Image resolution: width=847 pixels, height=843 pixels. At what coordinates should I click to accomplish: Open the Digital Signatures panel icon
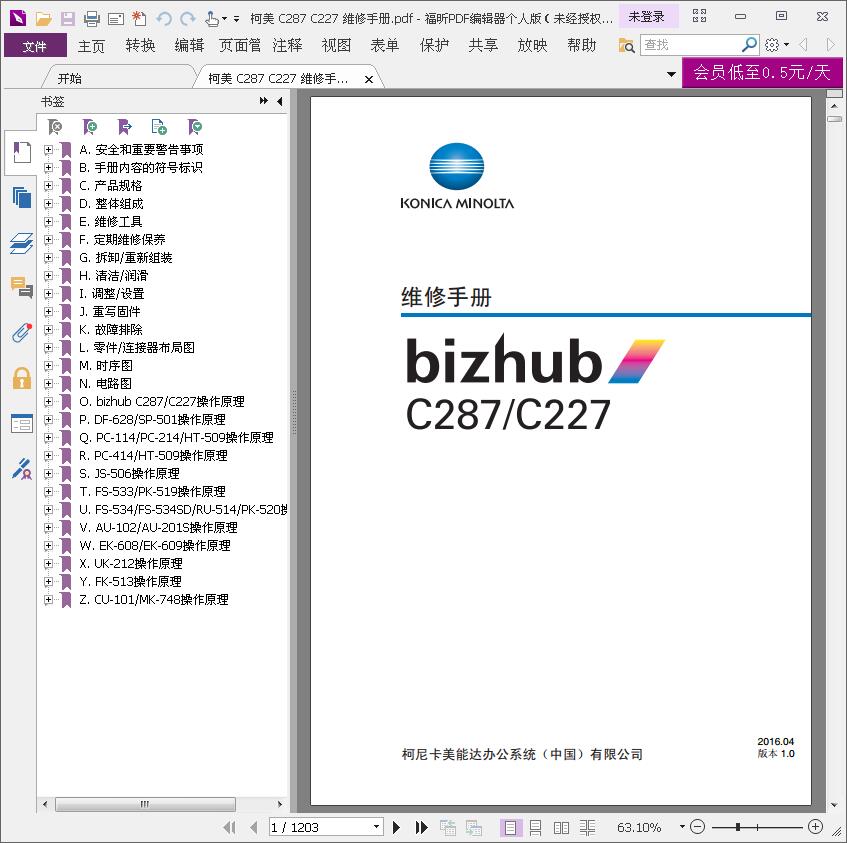coord(22,469)
